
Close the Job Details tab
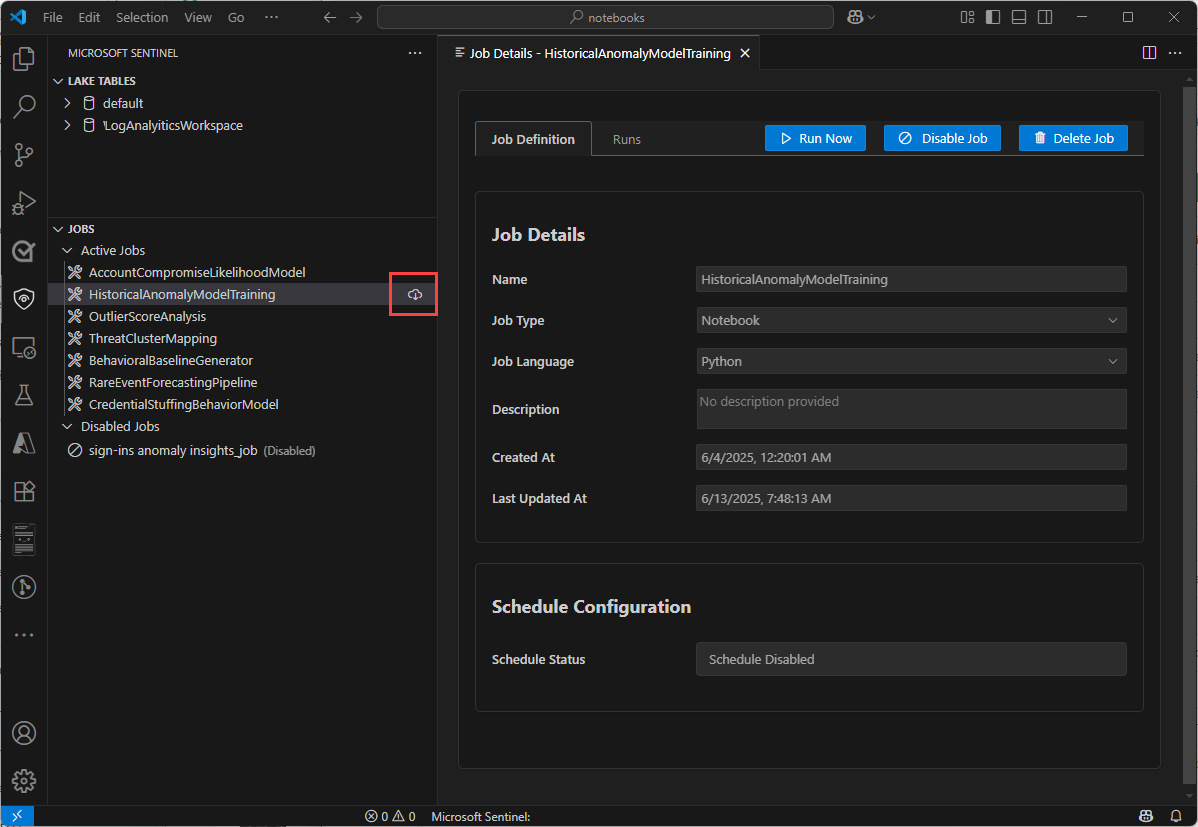[x=745, y=54]
